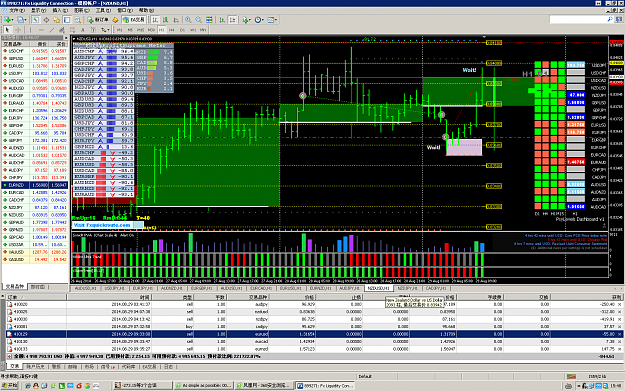The image size is (625, 391).
Task: Open the 插入 (Insert) menu
Action: tap(60, 10)
